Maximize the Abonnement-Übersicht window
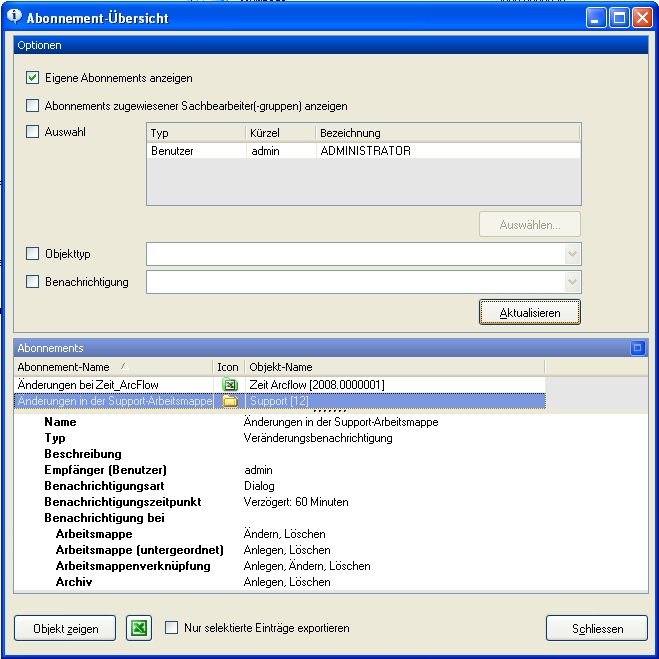The width and height of the screenshot is (659, 659). click(x=619, y=18)
